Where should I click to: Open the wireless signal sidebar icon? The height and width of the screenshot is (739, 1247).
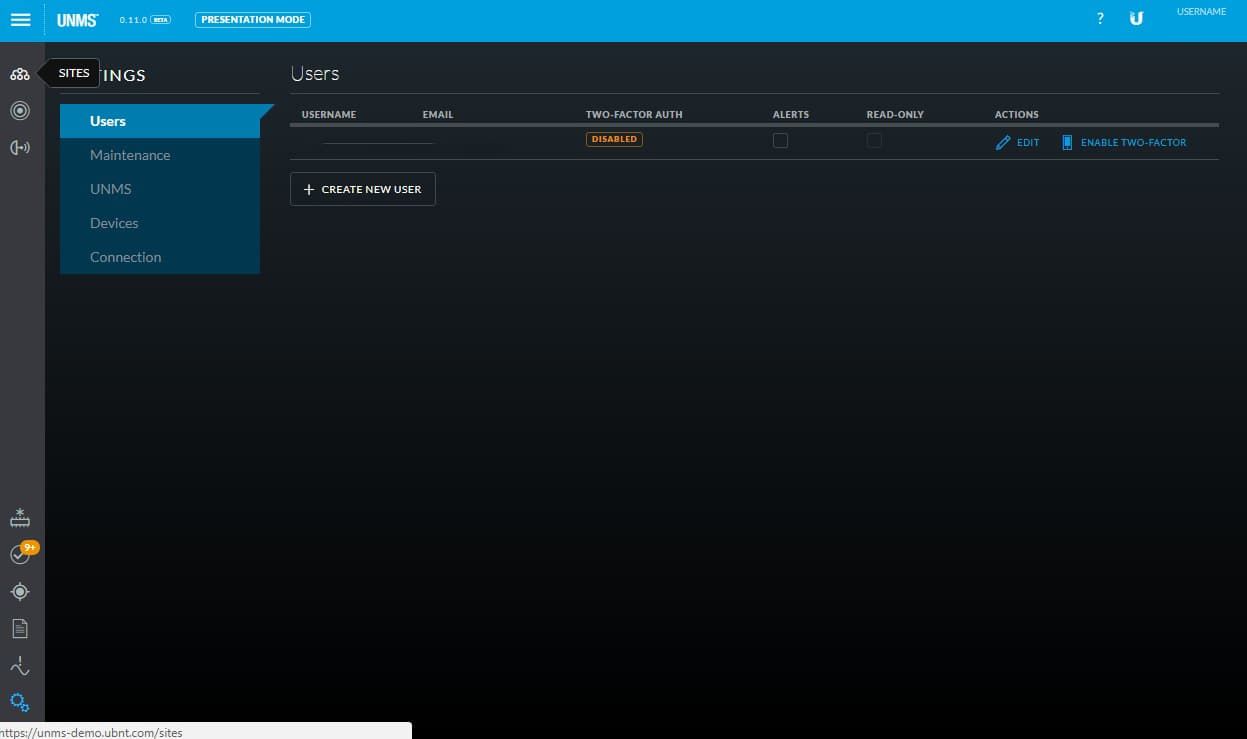[x=20, y=148]
